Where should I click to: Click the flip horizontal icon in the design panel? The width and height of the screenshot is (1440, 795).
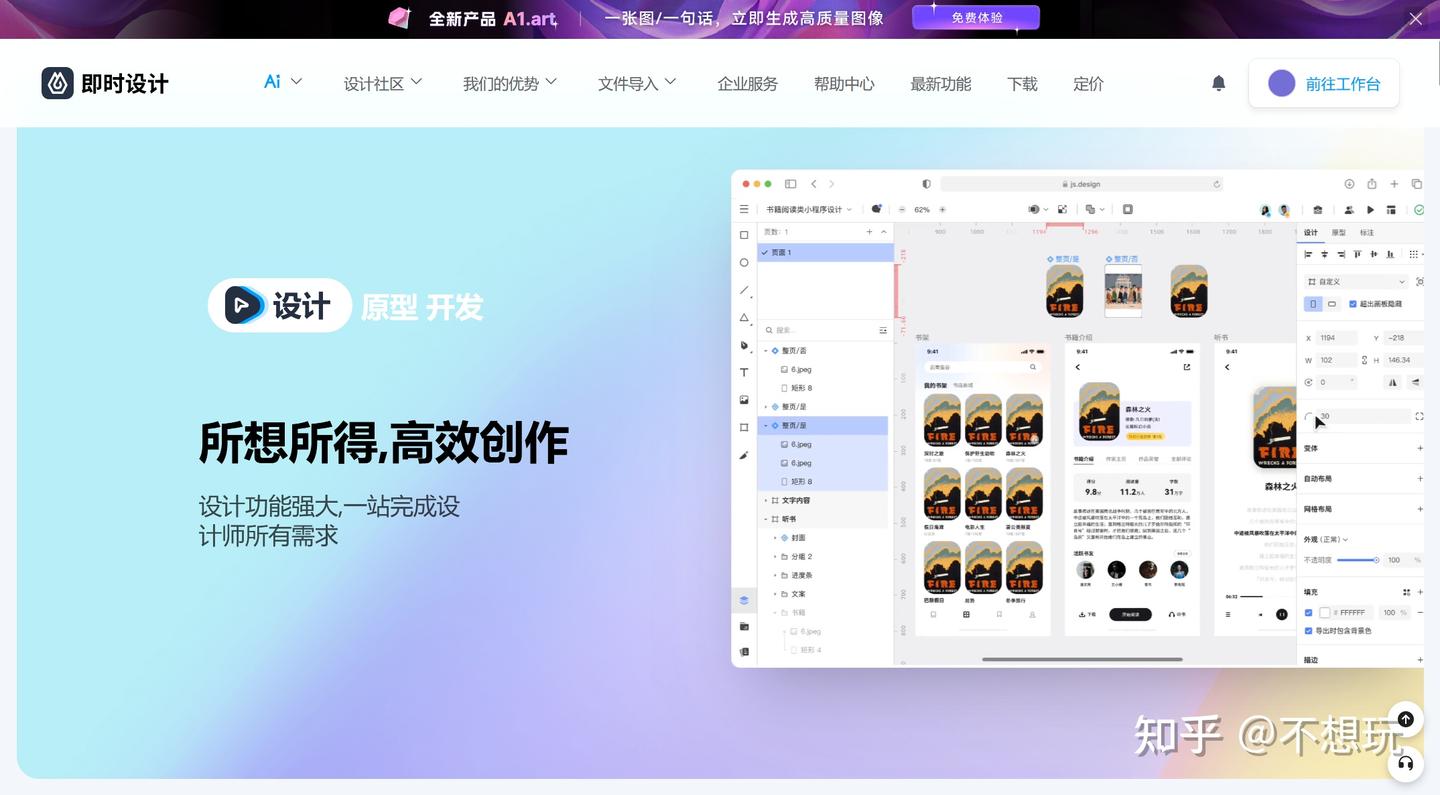pyautogui.click(x=1393, y=382)
